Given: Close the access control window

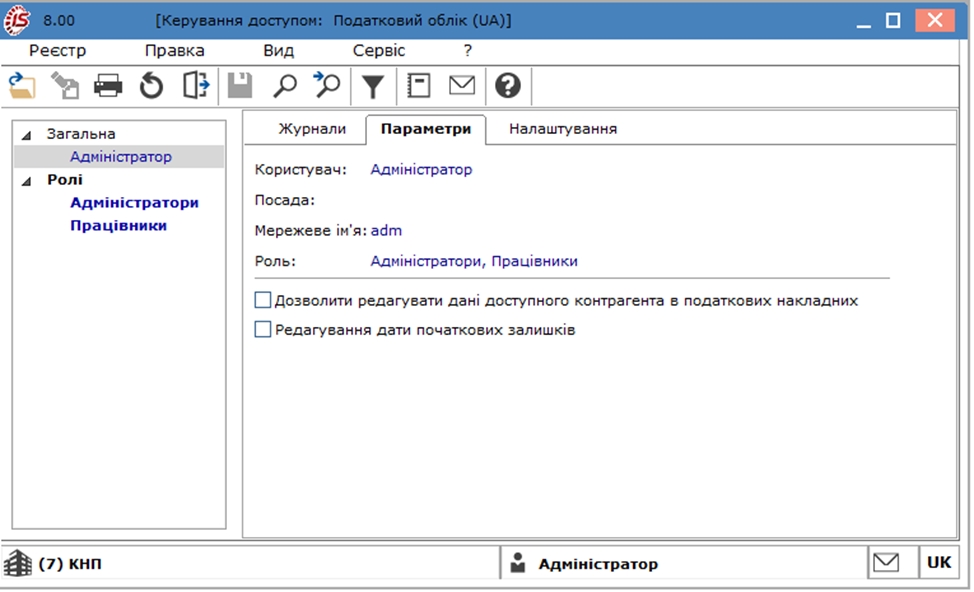Looking at the screenshot, I should [x=935, y=20].
